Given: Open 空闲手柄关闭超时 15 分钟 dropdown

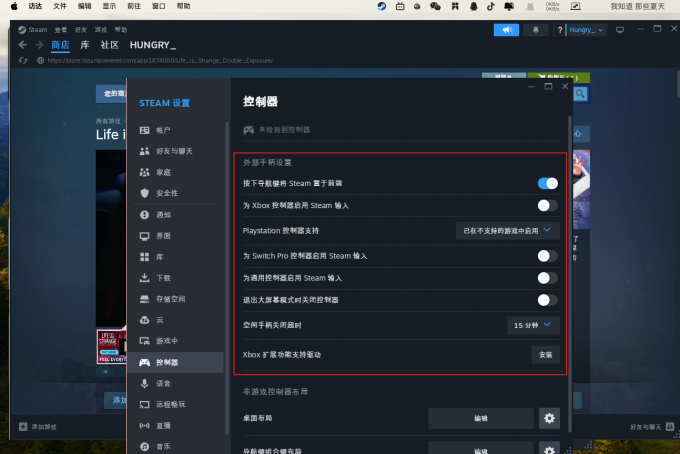Looking at the screenshot, I should 533,325.
